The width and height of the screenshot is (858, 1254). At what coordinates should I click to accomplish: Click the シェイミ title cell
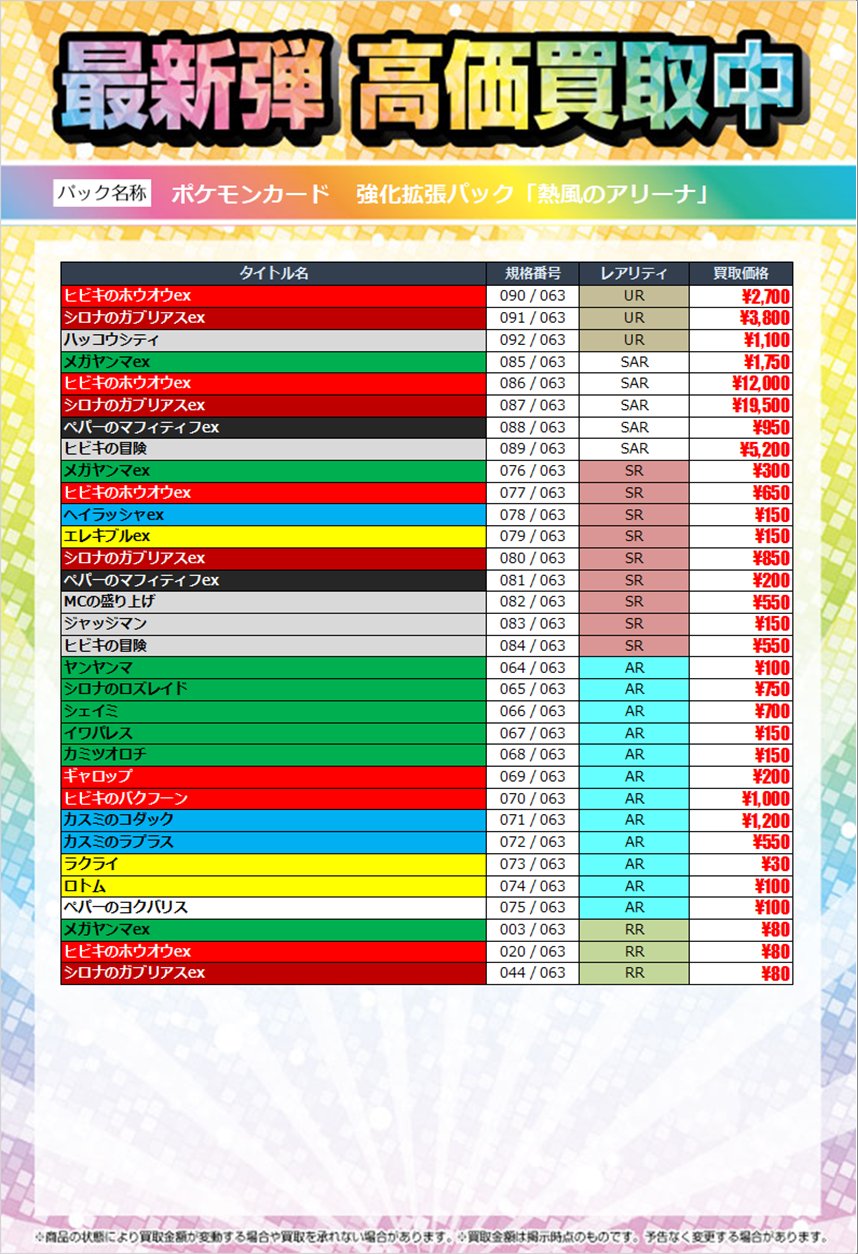274,711
